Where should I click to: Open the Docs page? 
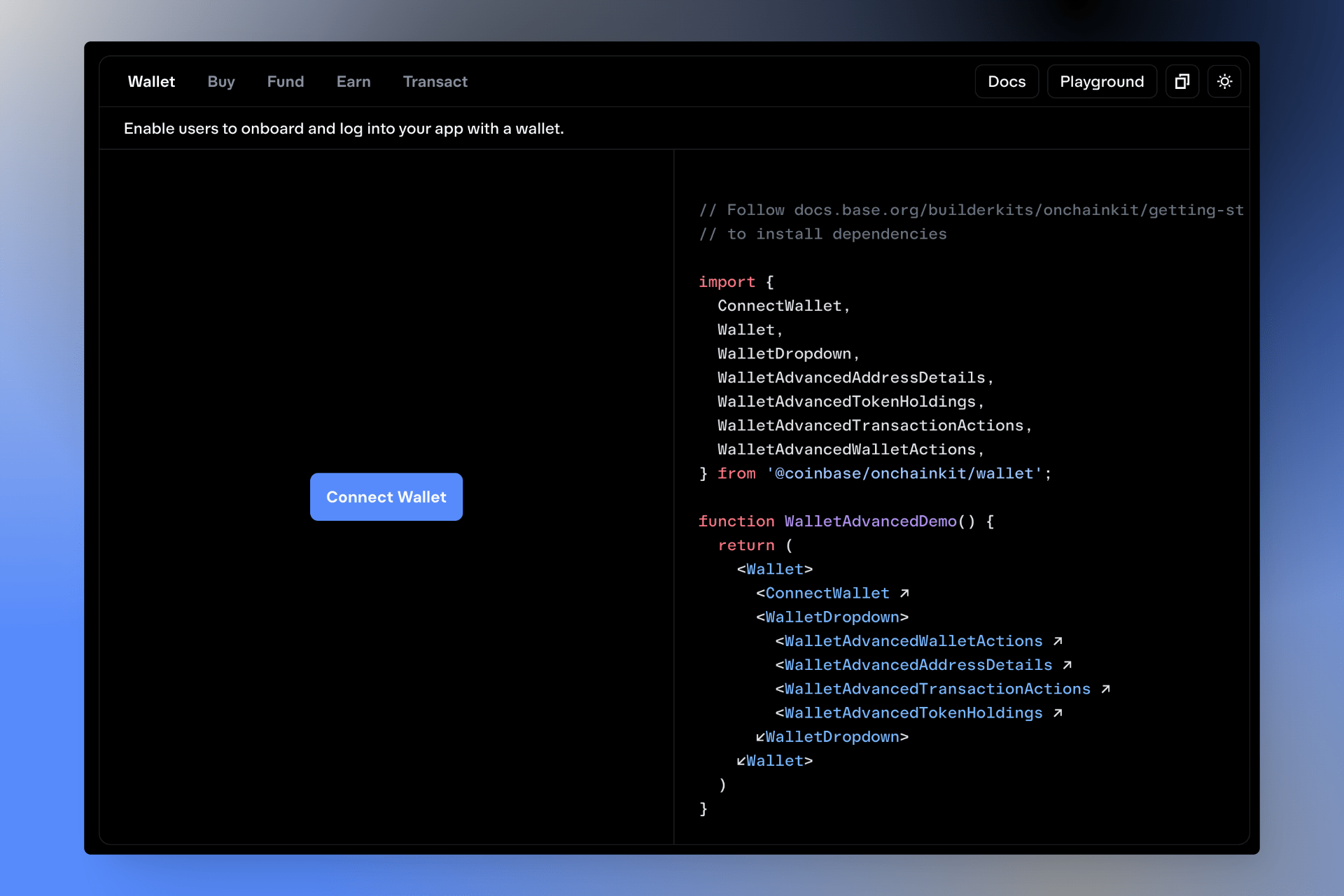click(x=1006, y=81)
